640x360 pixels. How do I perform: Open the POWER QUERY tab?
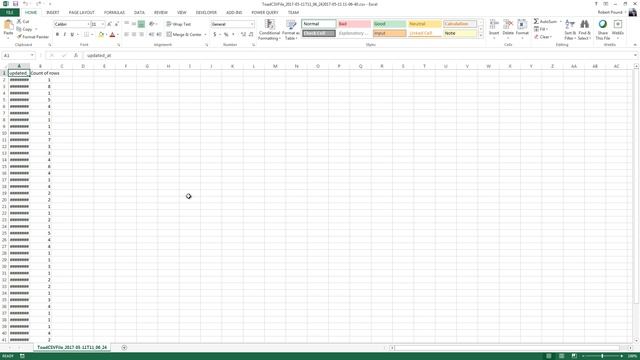[x=264, y=12]
